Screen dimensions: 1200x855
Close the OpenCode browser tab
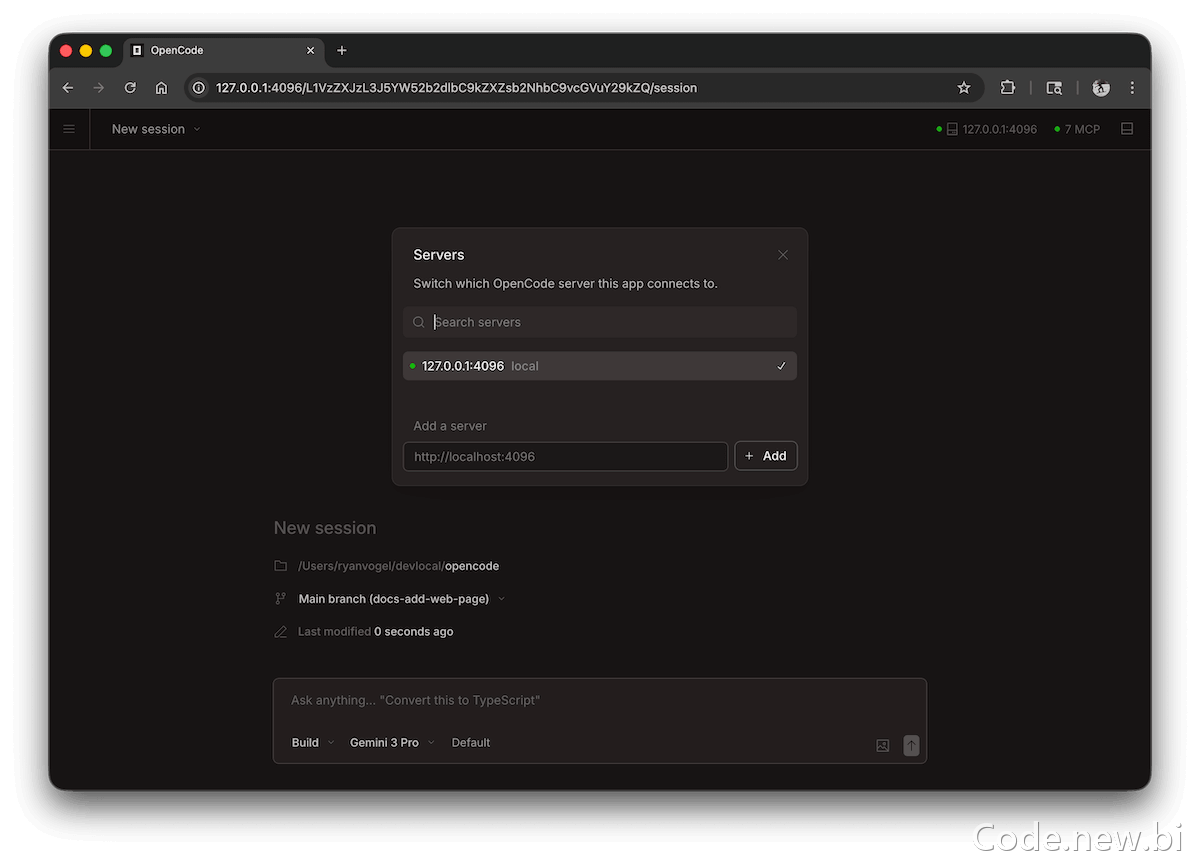point(310,50)
